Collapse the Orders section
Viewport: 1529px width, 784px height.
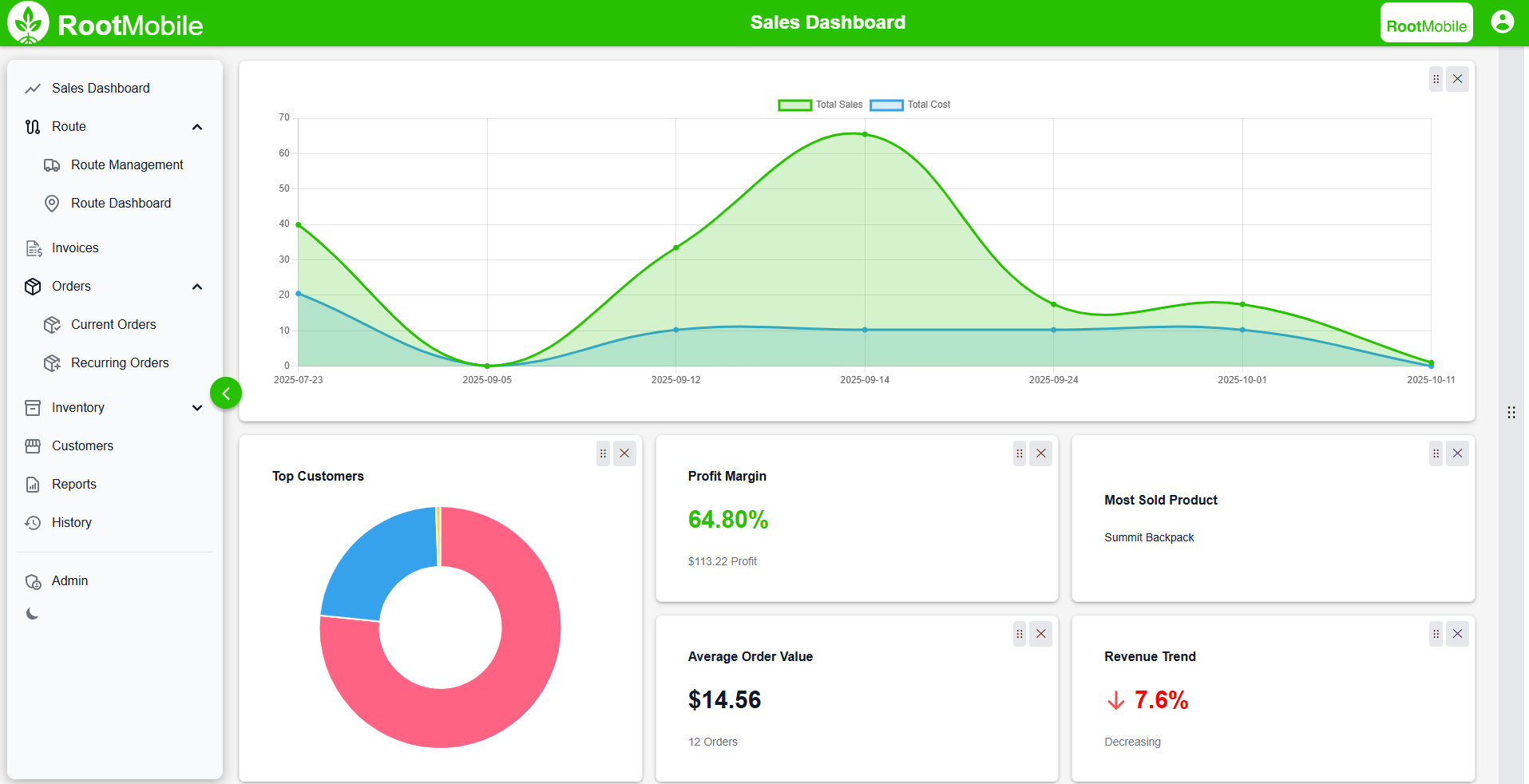point(197,286)
